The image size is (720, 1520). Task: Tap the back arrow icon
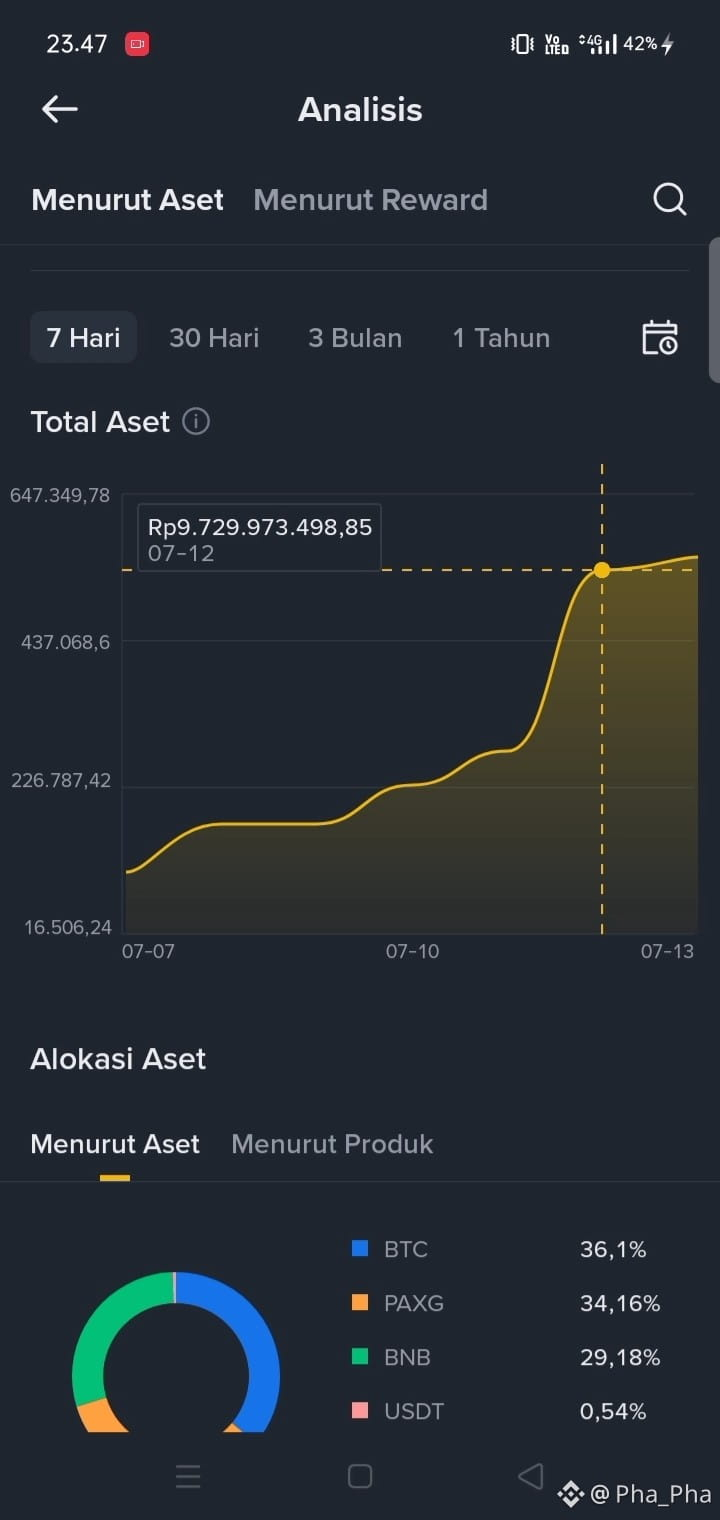click(x=60, y=109)
